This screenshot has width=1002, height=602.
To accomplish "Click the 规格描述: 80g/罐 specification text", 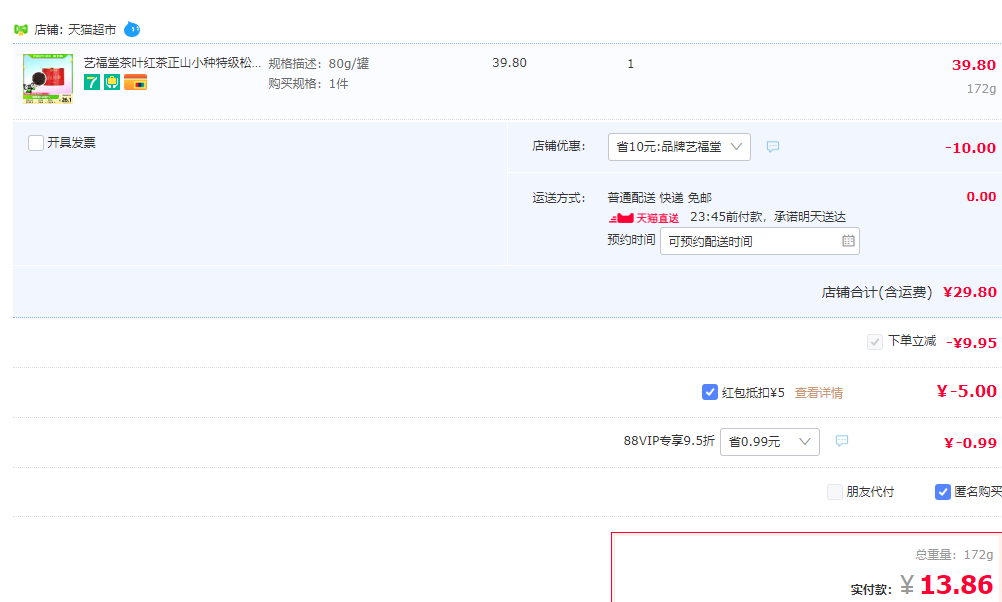I will pyautogui.click(x=318, y=63).
